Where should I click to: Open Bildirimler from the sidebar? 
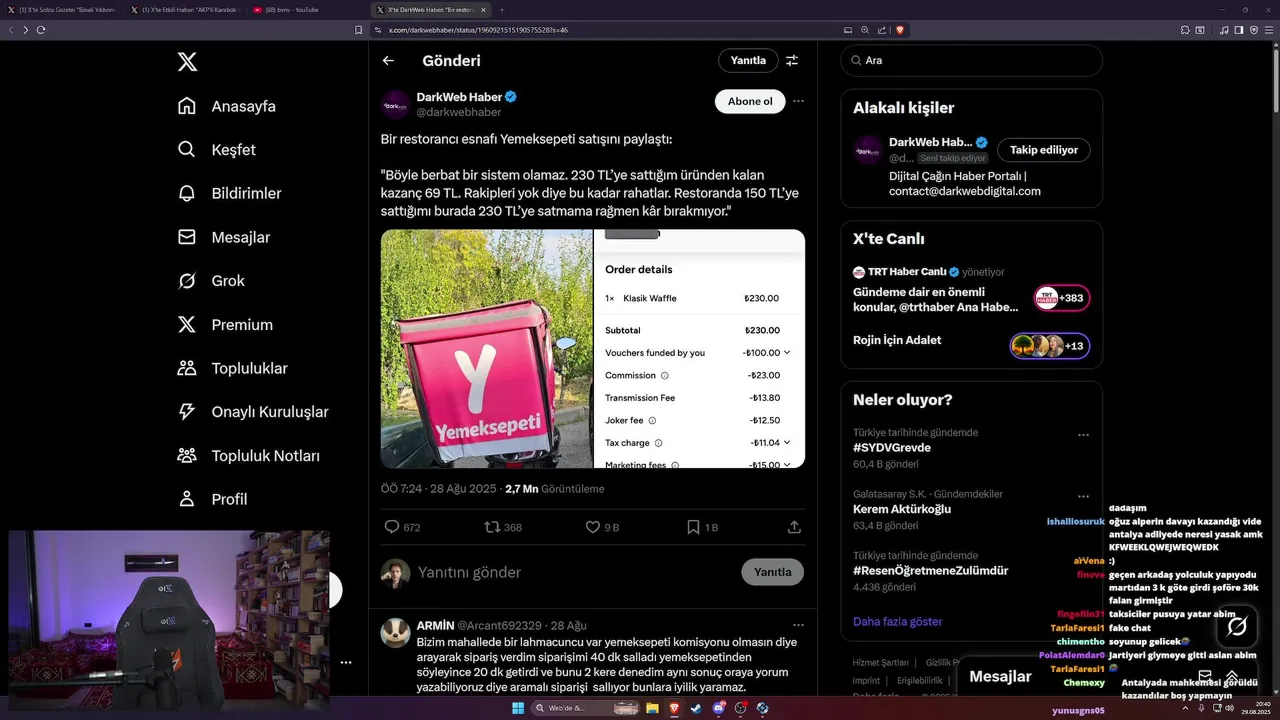click(x=229, y=193)
